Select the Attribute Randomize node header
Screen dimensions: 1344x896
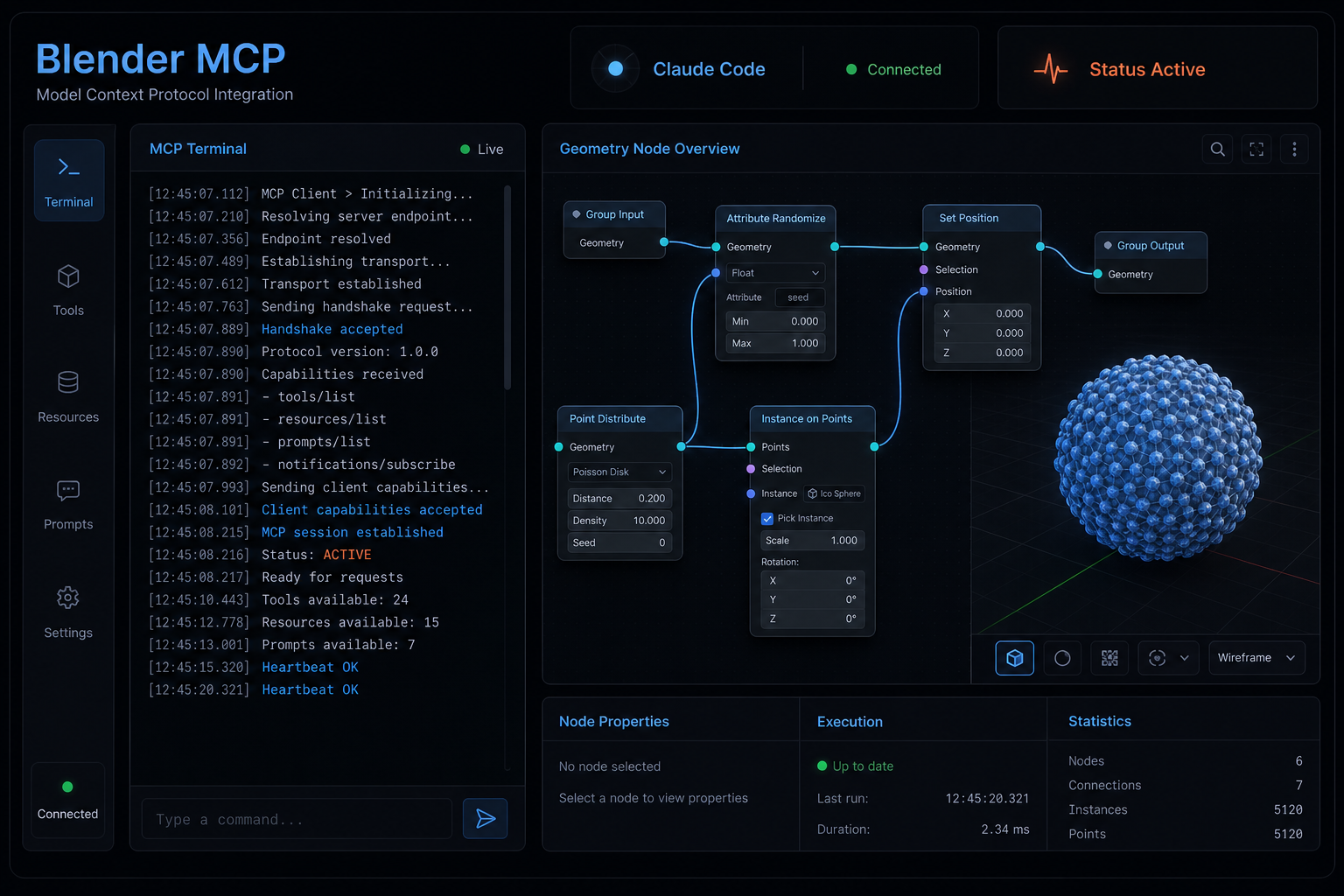(x=775, y=218)
